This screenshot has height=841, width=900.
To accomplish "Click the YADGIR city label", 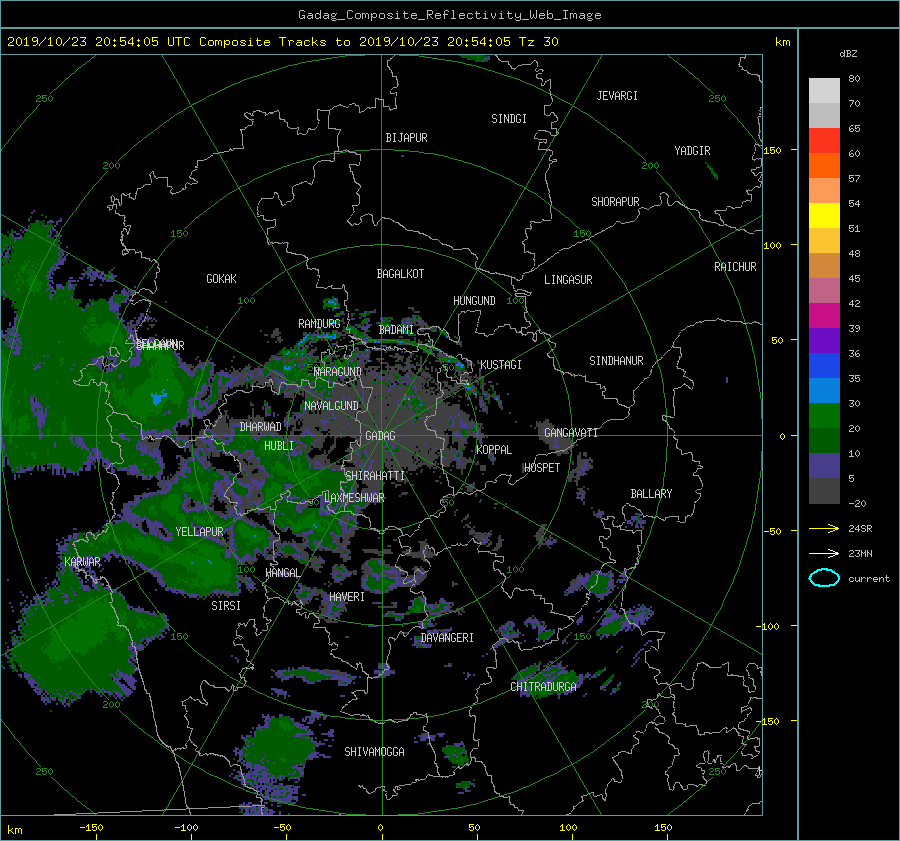I will pos(692,150).
